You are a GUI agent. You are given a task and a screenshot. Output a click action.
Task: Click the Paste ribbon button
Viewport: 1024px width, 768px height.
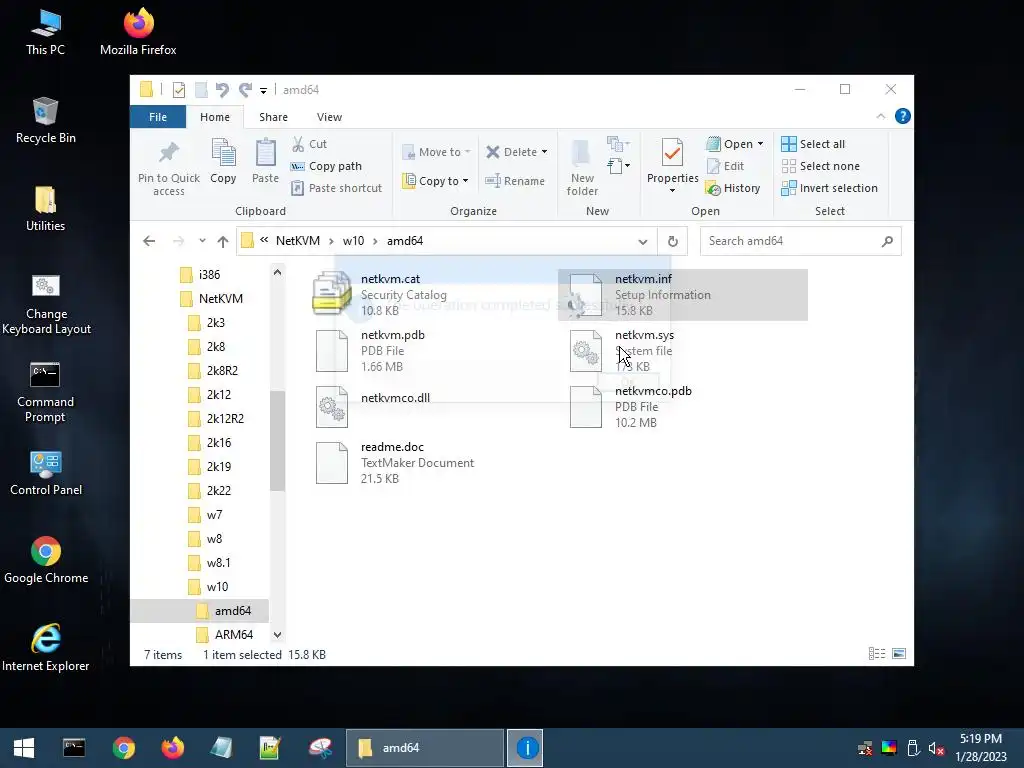[x=265, y=161]
